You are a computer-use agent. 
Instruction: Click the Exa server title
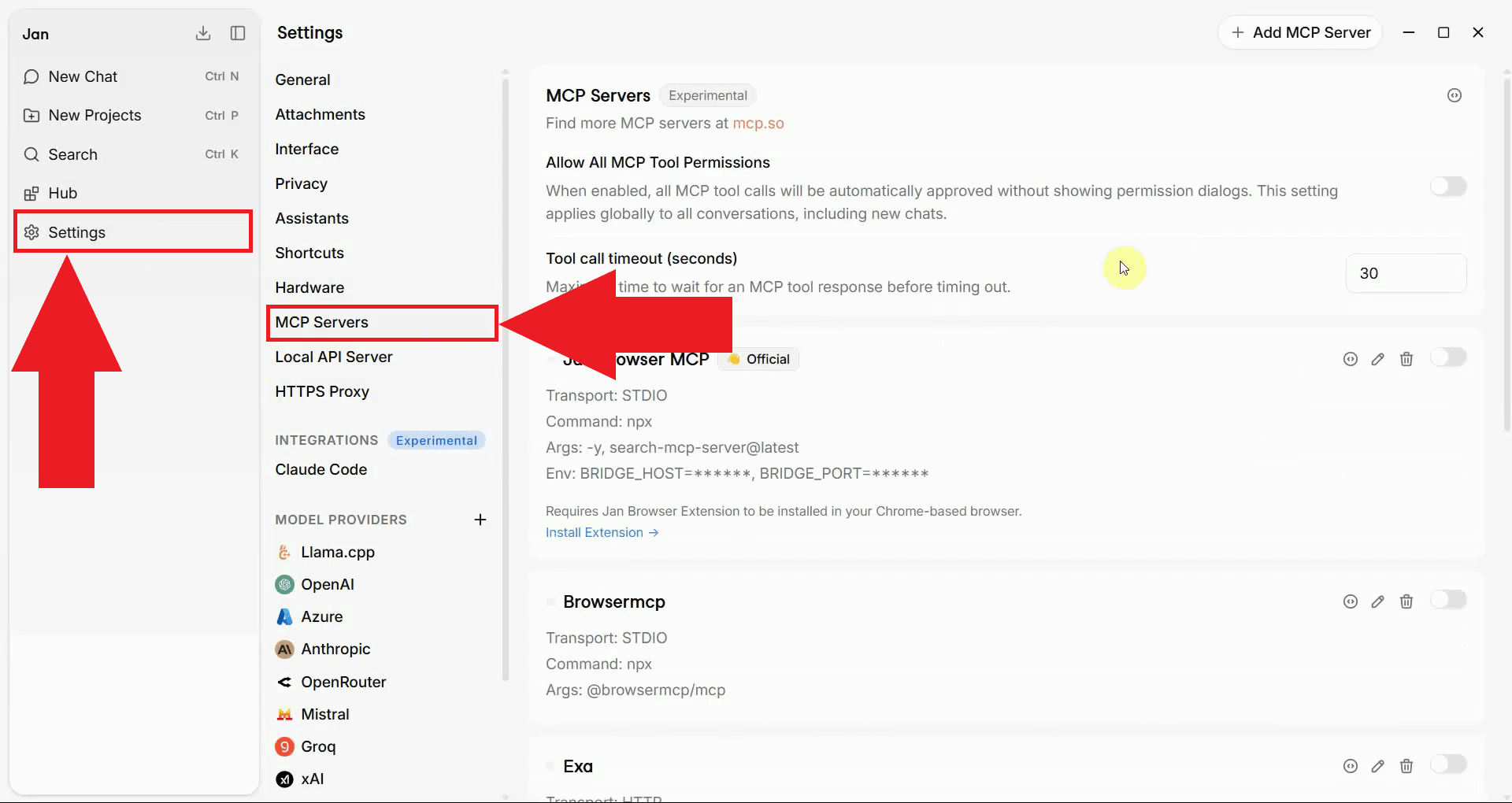point(578,766)
